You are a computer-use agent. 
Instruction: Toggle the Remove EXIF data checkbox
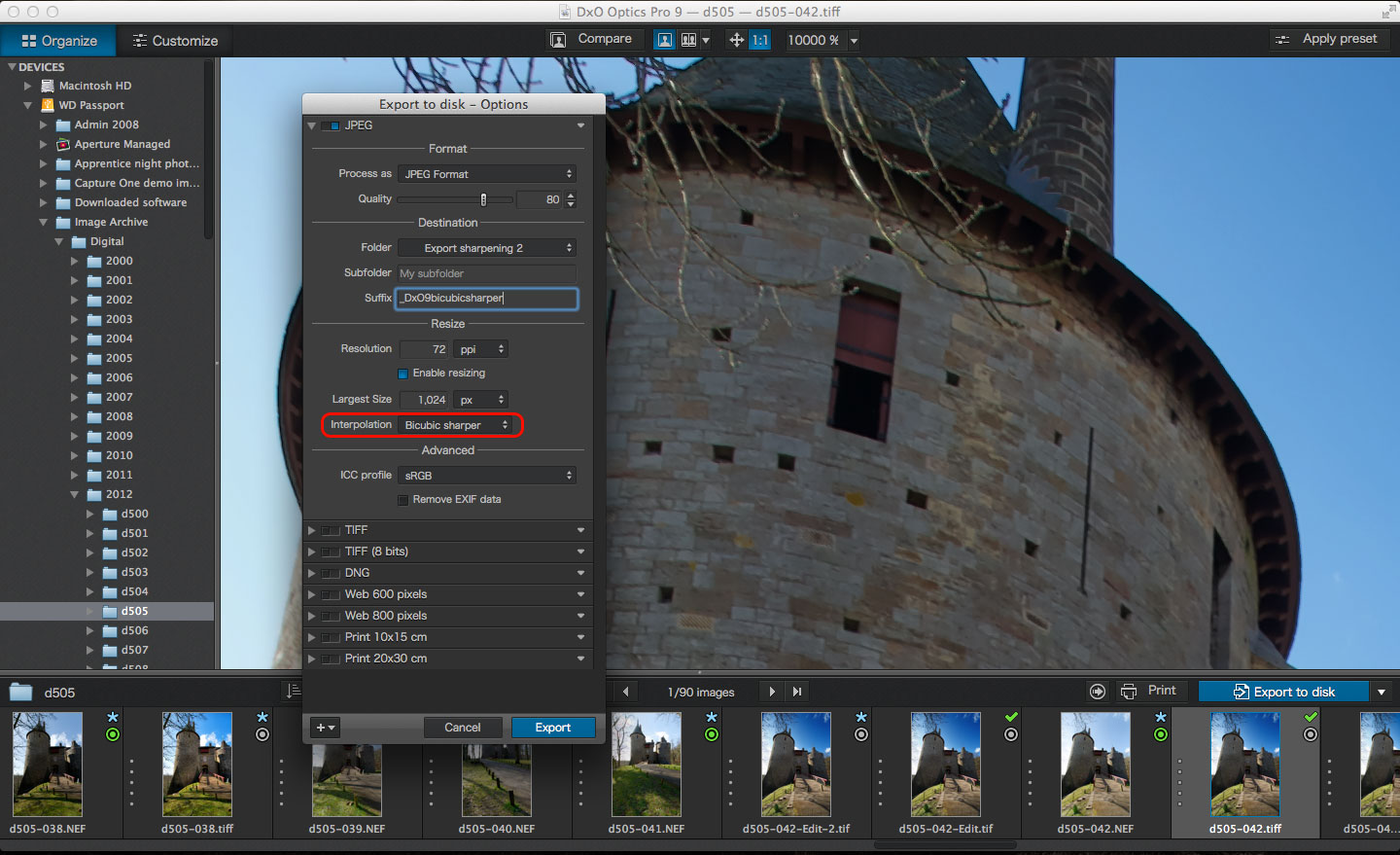[402, 500]
